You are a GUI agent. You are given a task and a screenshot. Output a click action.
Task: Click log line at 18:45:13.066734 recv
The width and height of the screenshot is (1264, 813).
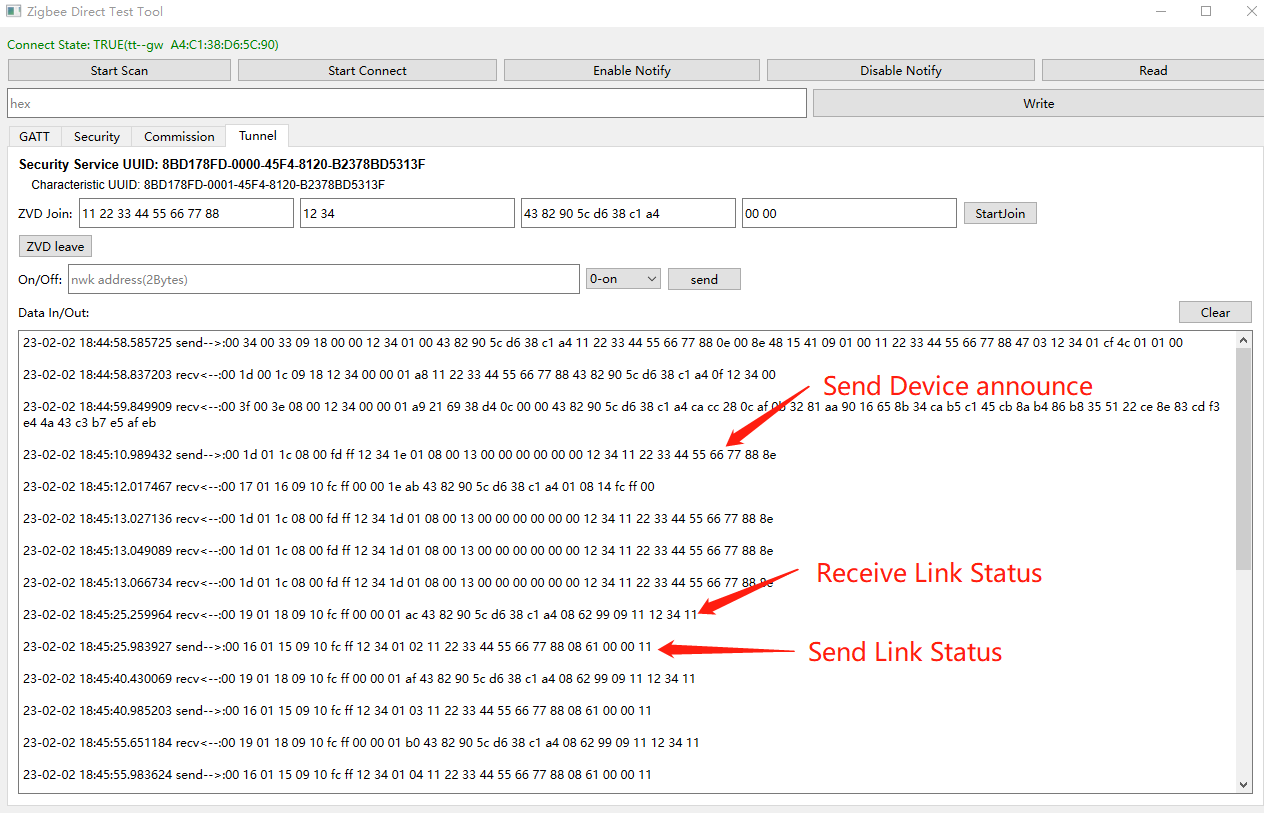click(x=398, y=582)
